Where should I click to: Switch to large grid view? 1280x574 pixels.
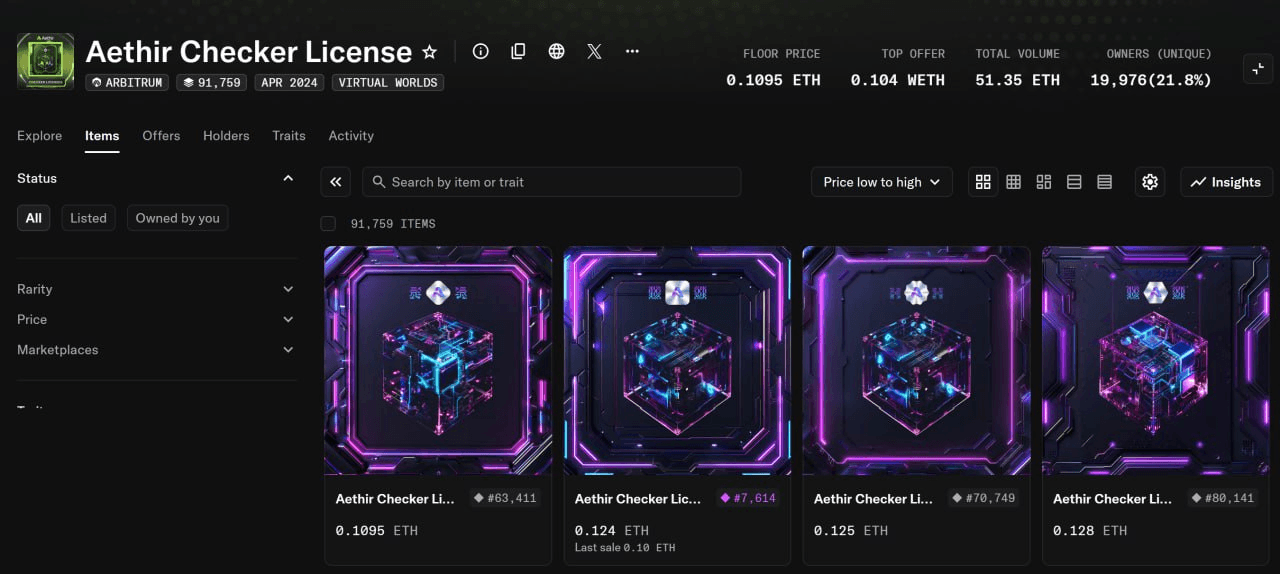click(983, 182)
